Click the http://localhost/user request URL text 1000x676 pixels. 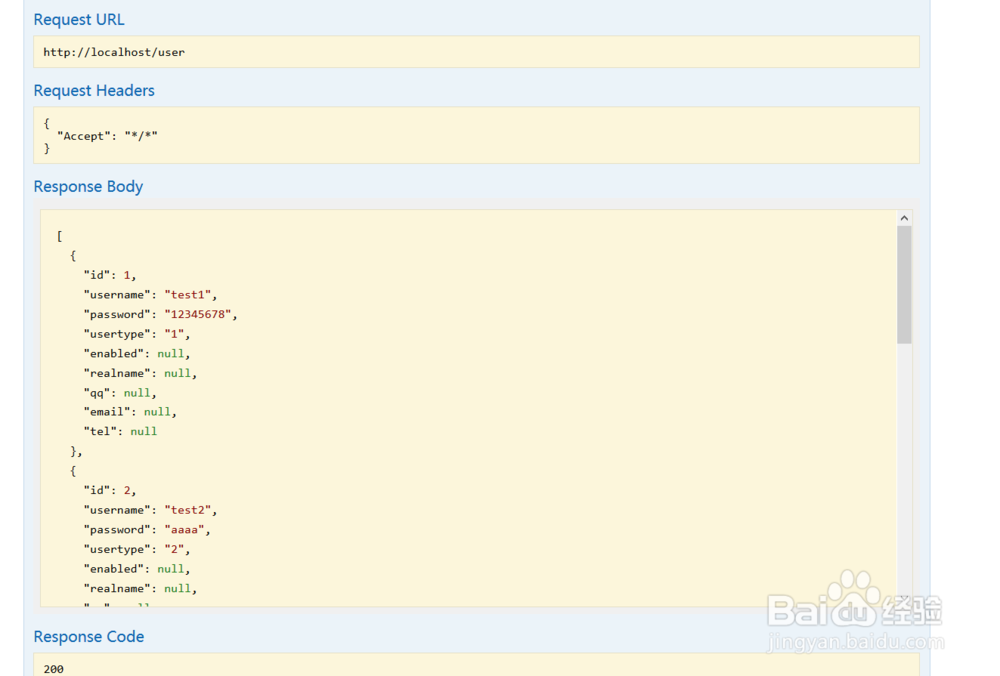pyautogui.click(x=114, y=52)
